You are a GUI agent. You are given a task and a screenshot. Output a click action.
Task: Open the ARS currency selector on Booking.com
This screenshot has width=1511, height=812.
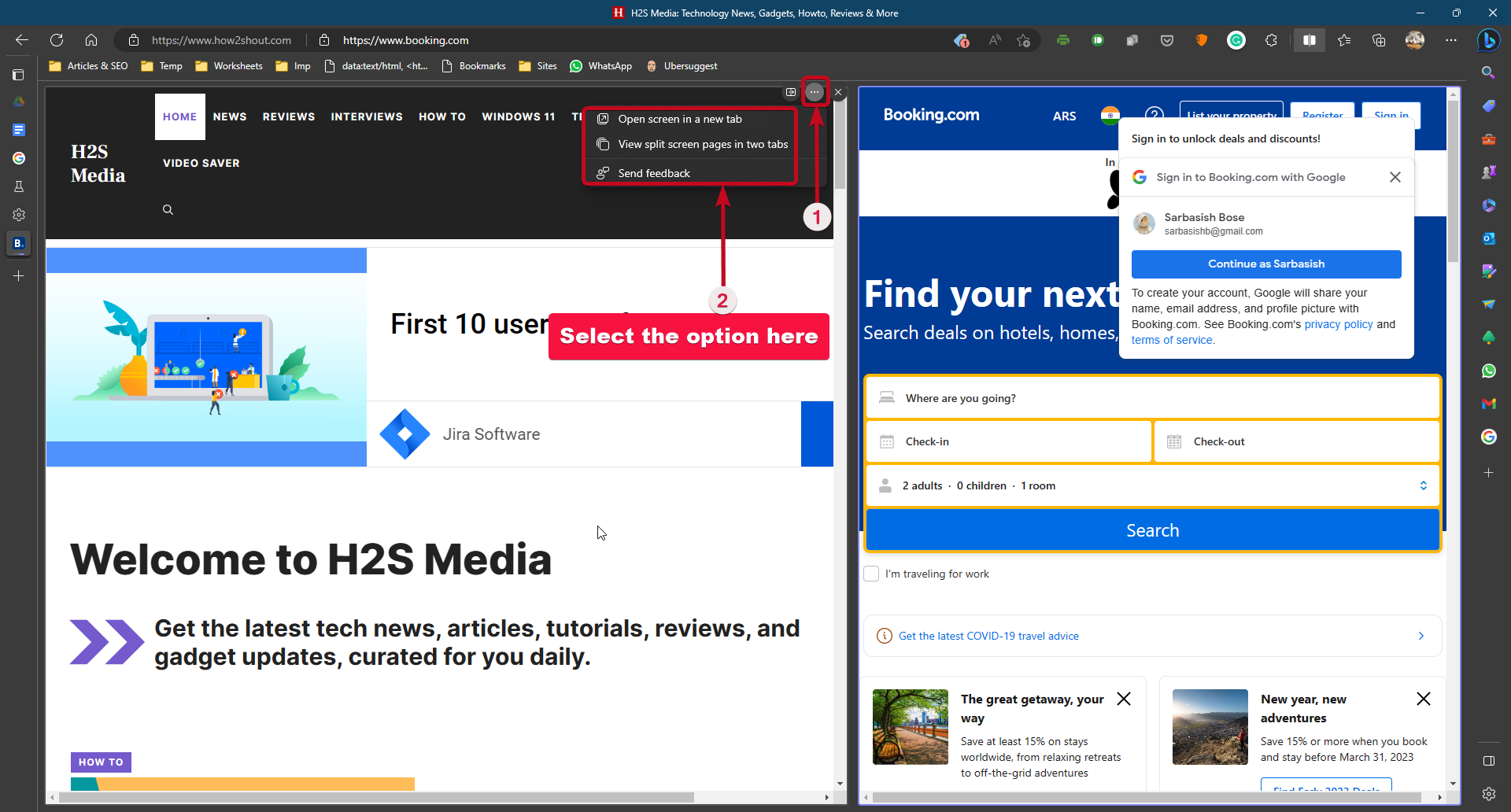point(1064,116)
